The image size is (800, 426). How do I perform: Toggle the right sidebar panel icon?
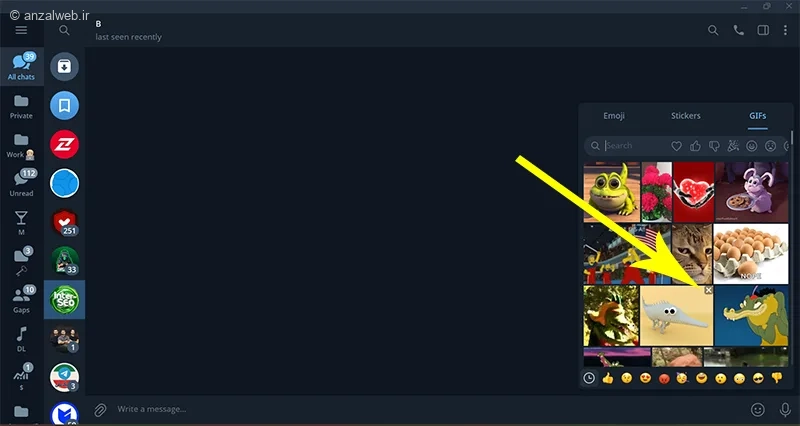click(763, 30)
